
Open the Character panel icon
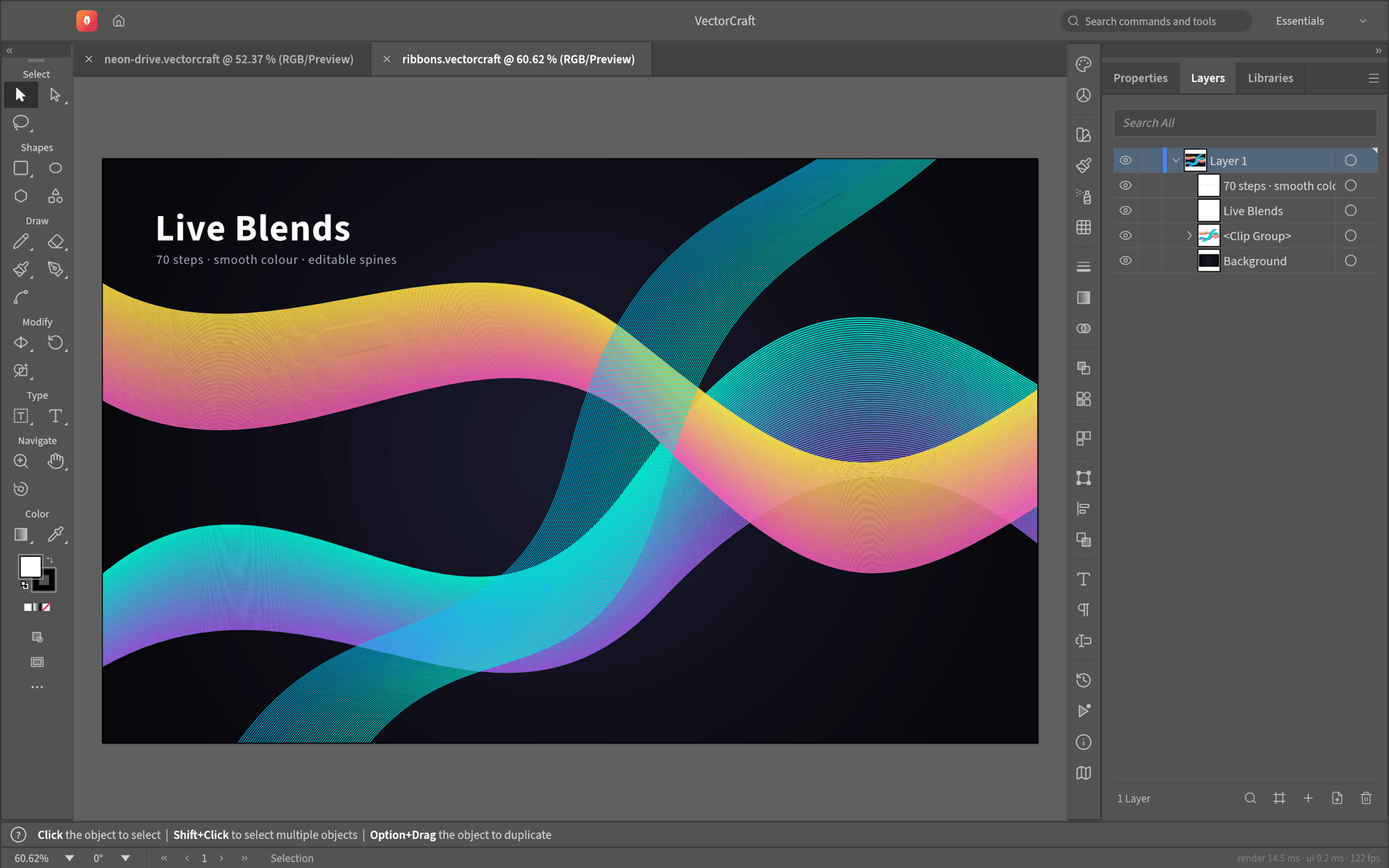1083,579
